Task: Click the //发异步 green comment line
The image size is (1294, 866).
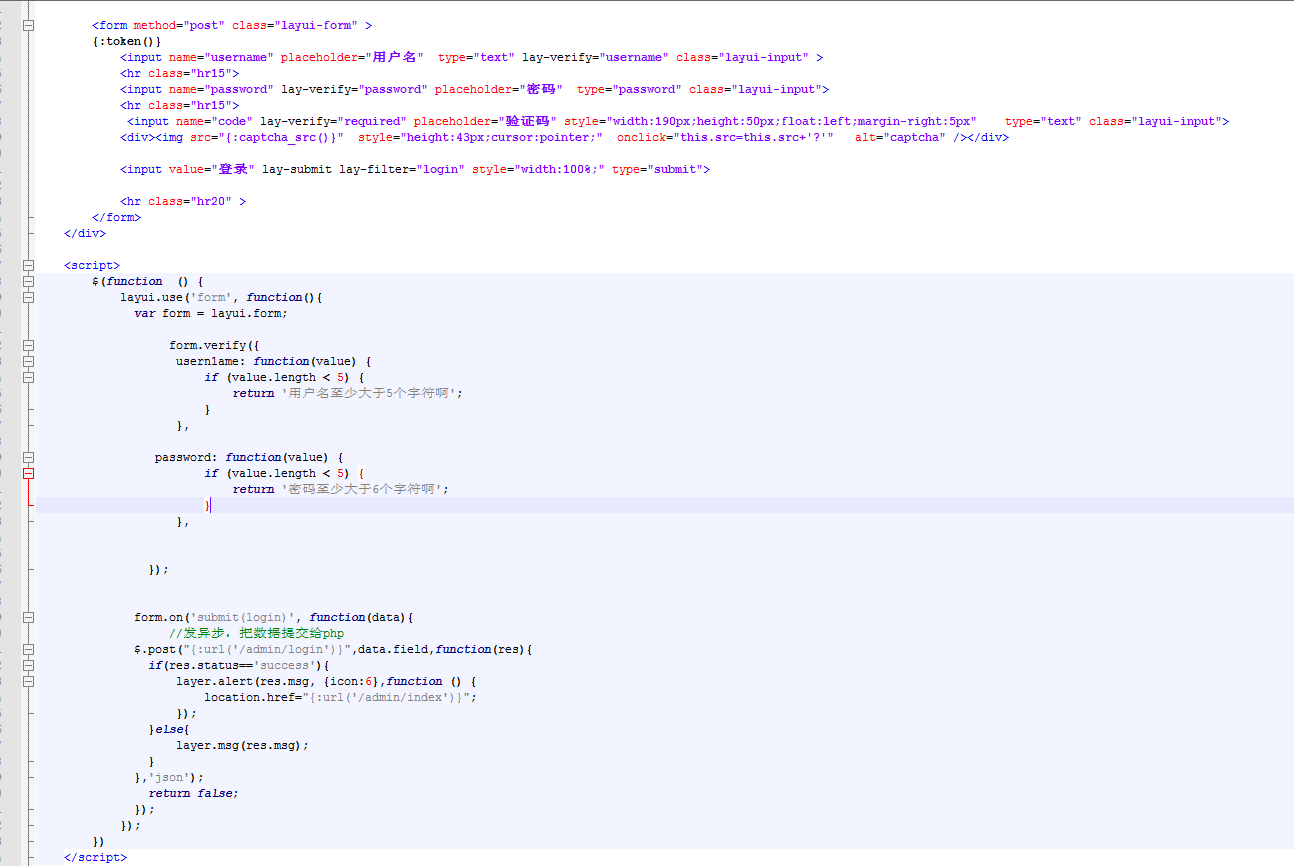Action: pyautogui.click(x=256, y=633)
